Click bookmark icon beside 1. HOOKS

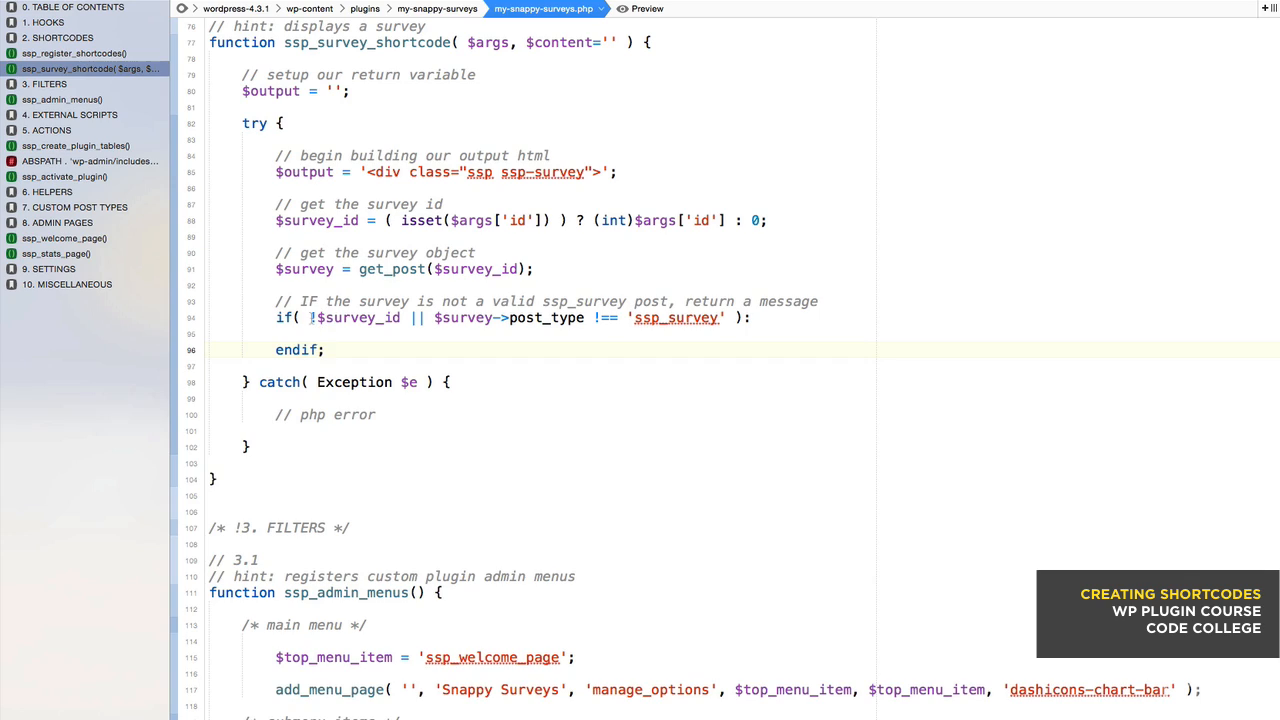(x=12, y=22)
